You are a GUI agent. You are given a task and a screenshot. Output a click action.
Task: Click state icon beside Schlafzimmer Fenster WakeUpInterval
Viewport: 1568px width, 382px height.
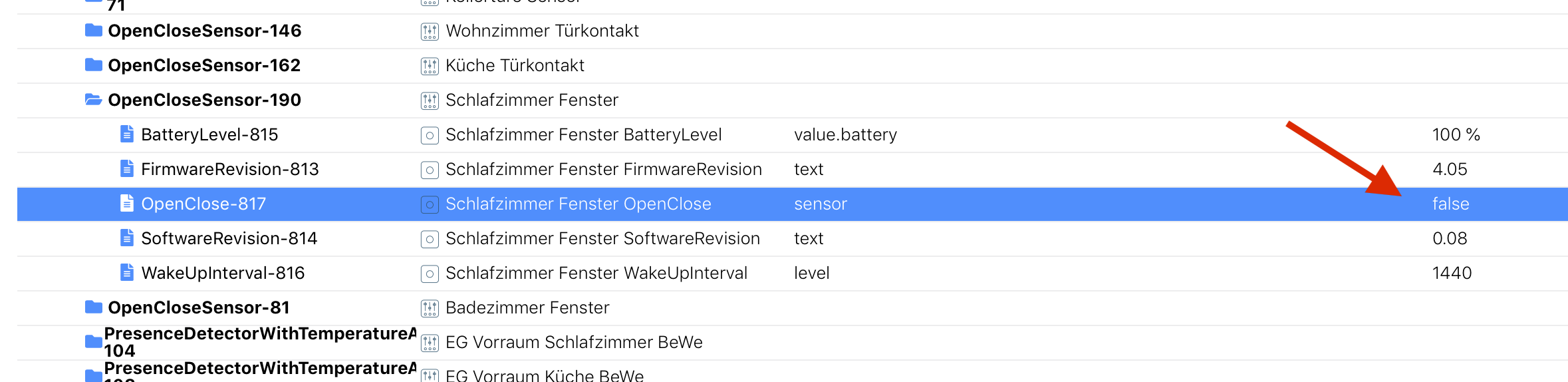430,274
